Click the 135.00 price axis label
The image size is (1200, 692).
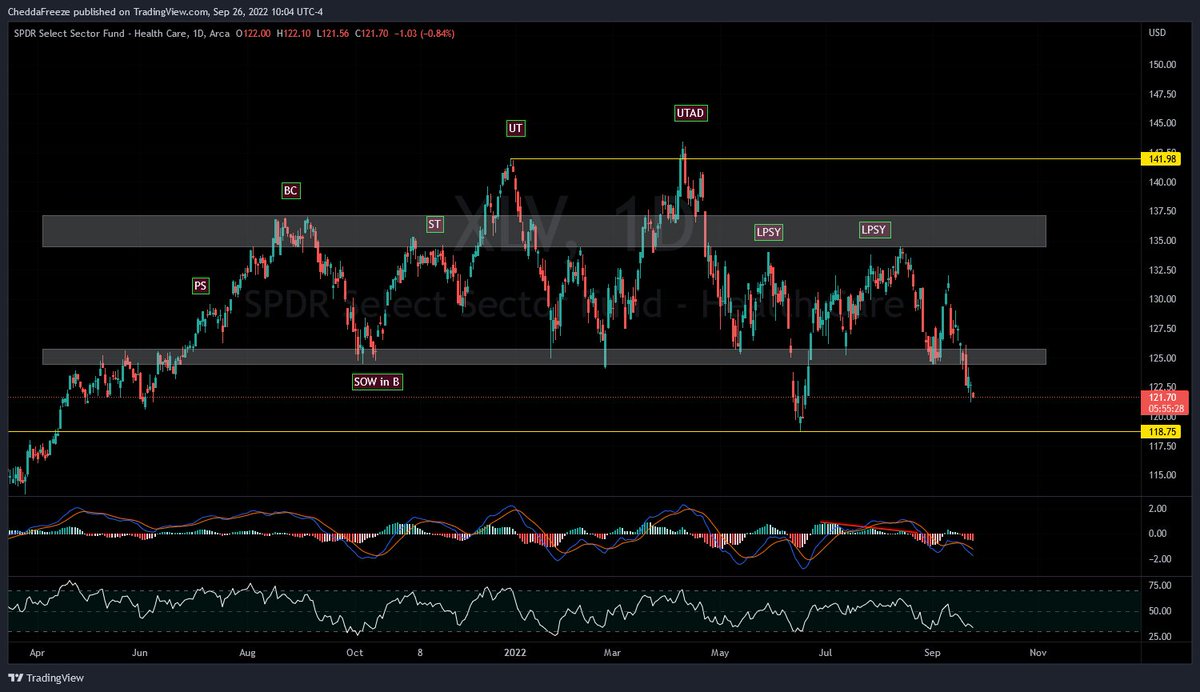(x=1162, y=241)
